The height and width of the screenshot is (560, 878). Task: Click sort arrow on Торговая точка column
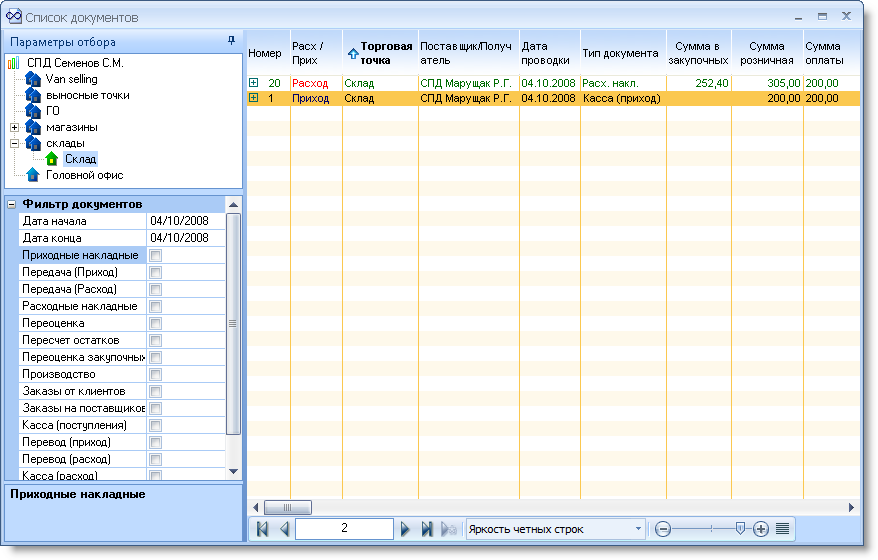point(353,54)
